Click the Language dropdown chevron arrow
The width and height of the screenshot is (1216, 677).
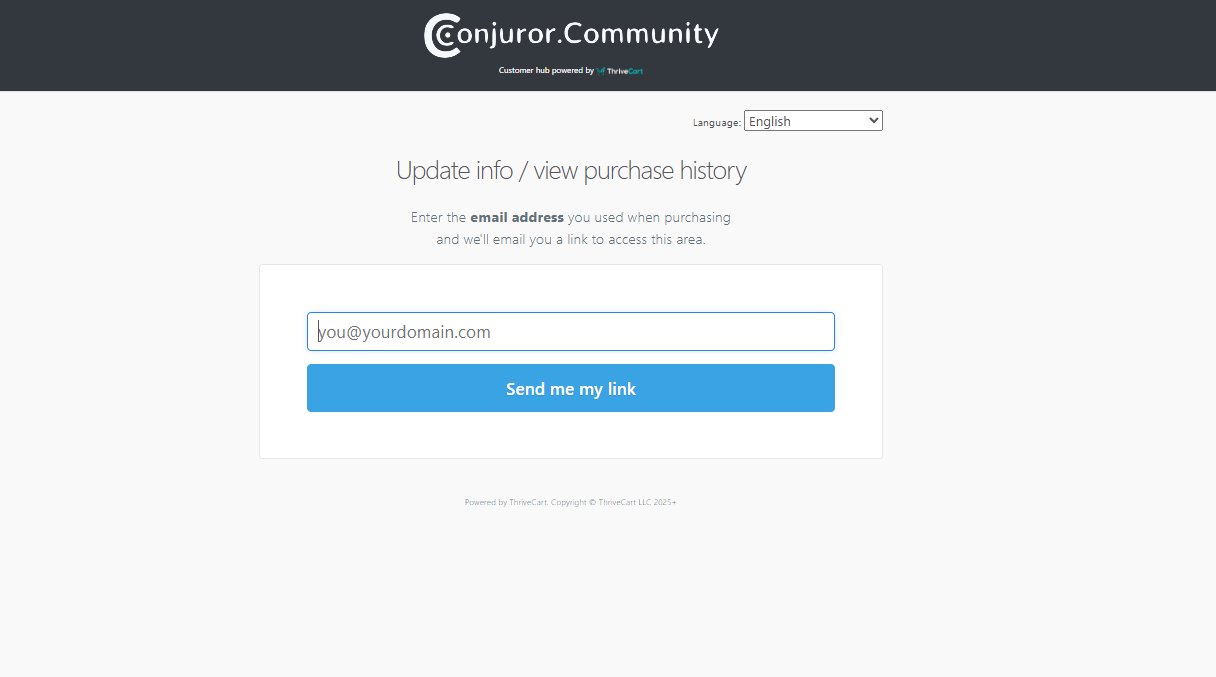(874, 120)
